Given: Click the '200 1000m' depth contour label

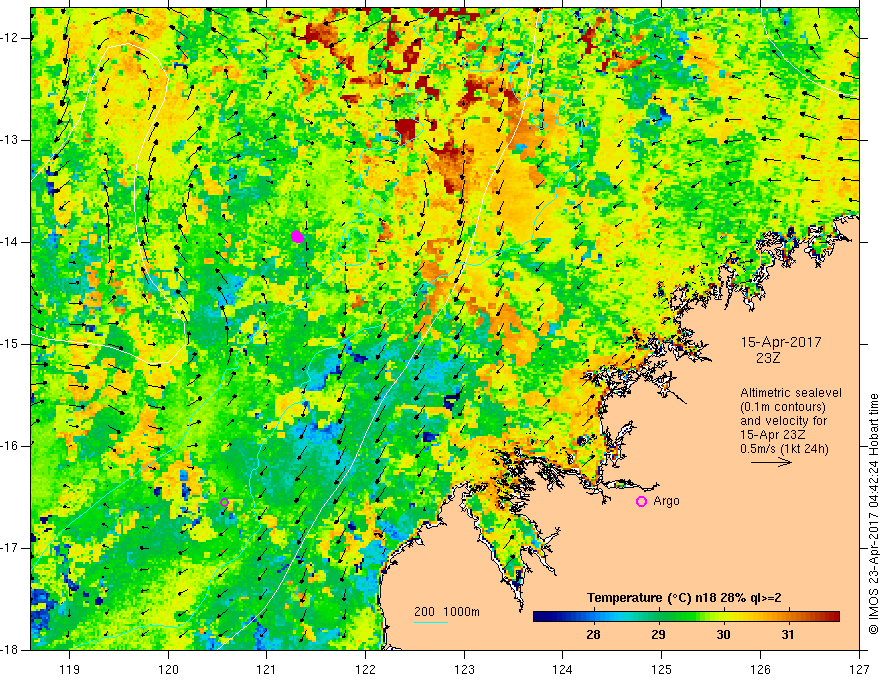Looking at the screenshot, I should click(447, 612).
